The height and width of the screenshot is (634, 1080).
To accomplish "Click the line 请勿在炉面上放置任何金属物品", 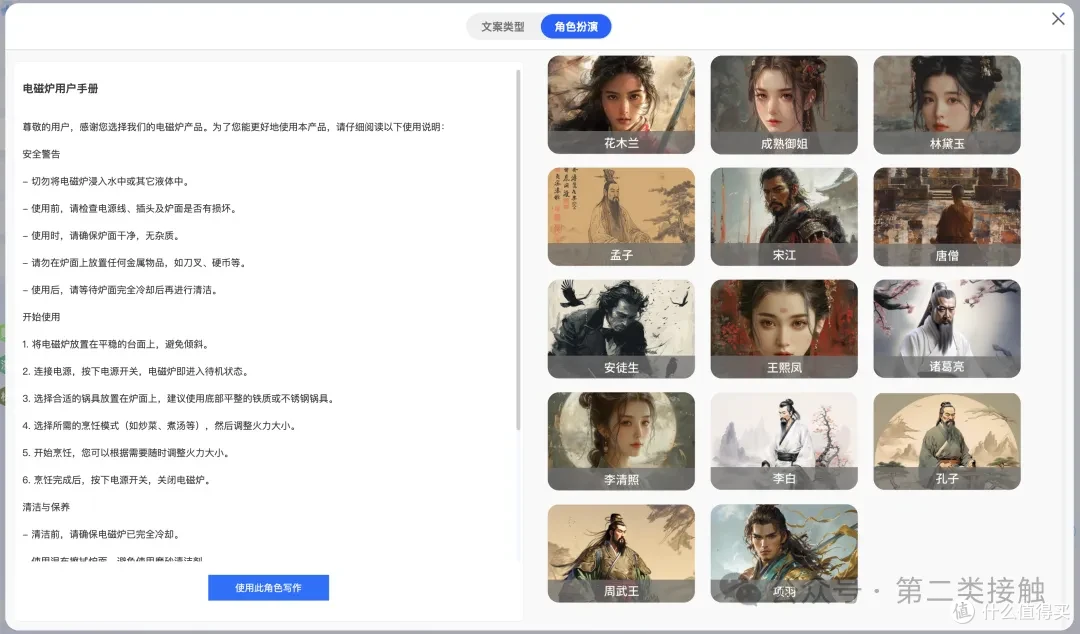I will tap(134, 263).
